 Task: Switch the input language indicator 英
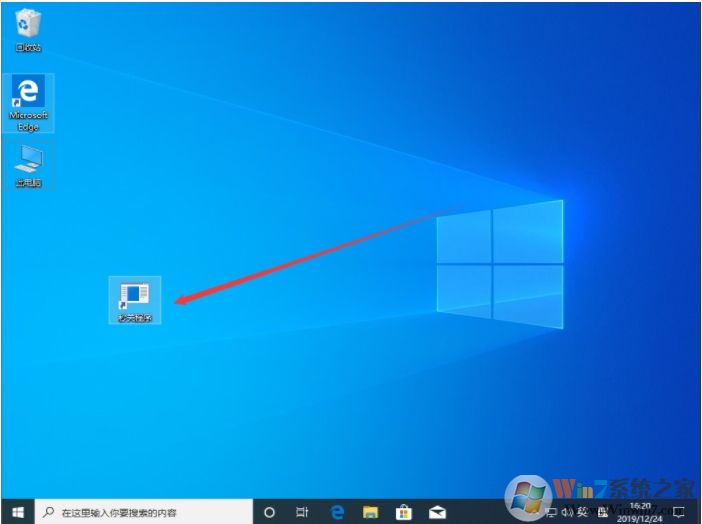tap(582, 511)
